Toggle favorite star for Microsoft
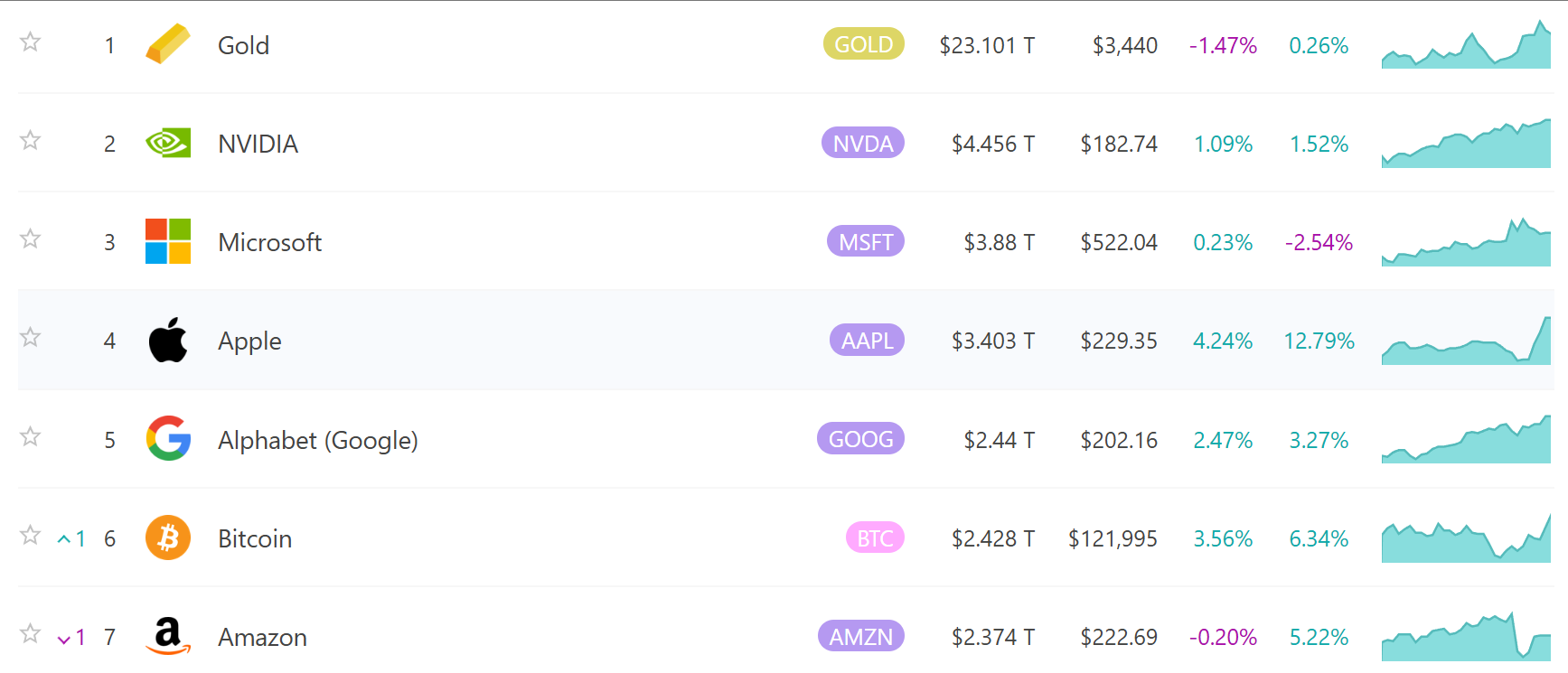The width and height of the screenshot is (1568, 673). [x=31, y=238]
